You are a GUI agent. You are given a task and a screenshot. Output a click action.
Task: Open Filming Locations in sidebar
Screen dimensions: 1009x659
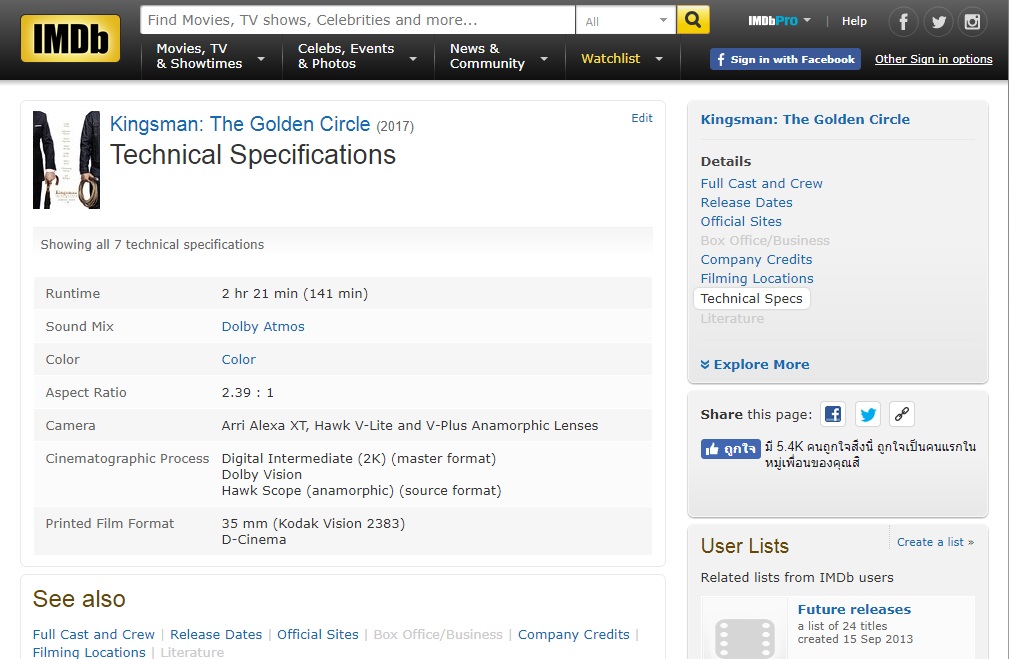point(757,278)
